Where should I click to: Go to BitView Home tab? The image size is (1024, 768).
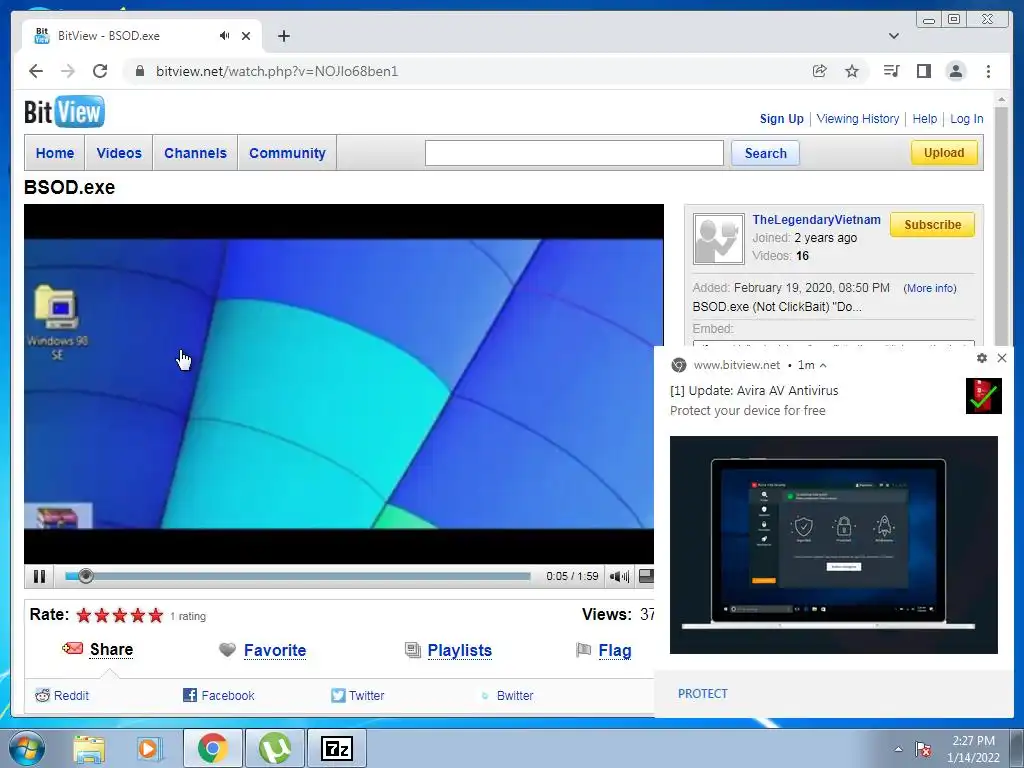point(55,153)
